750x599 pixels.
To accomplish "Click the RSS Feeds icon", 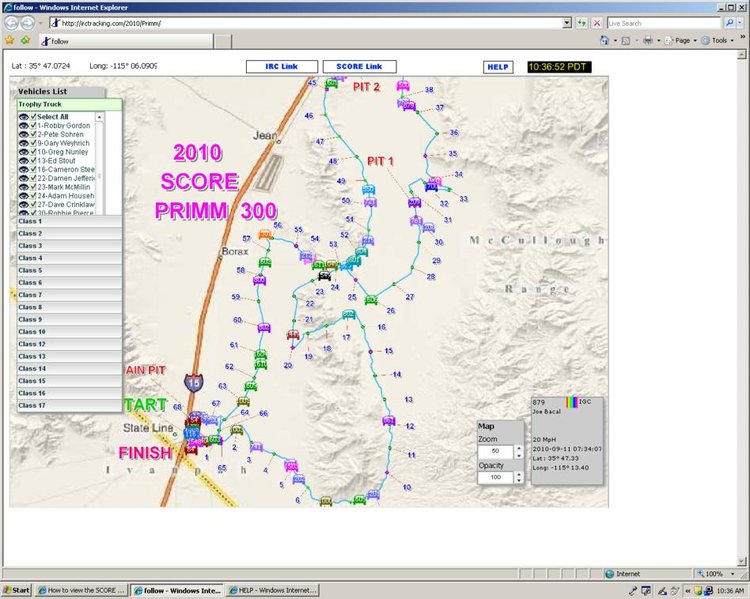I will [x=626, y=41].
